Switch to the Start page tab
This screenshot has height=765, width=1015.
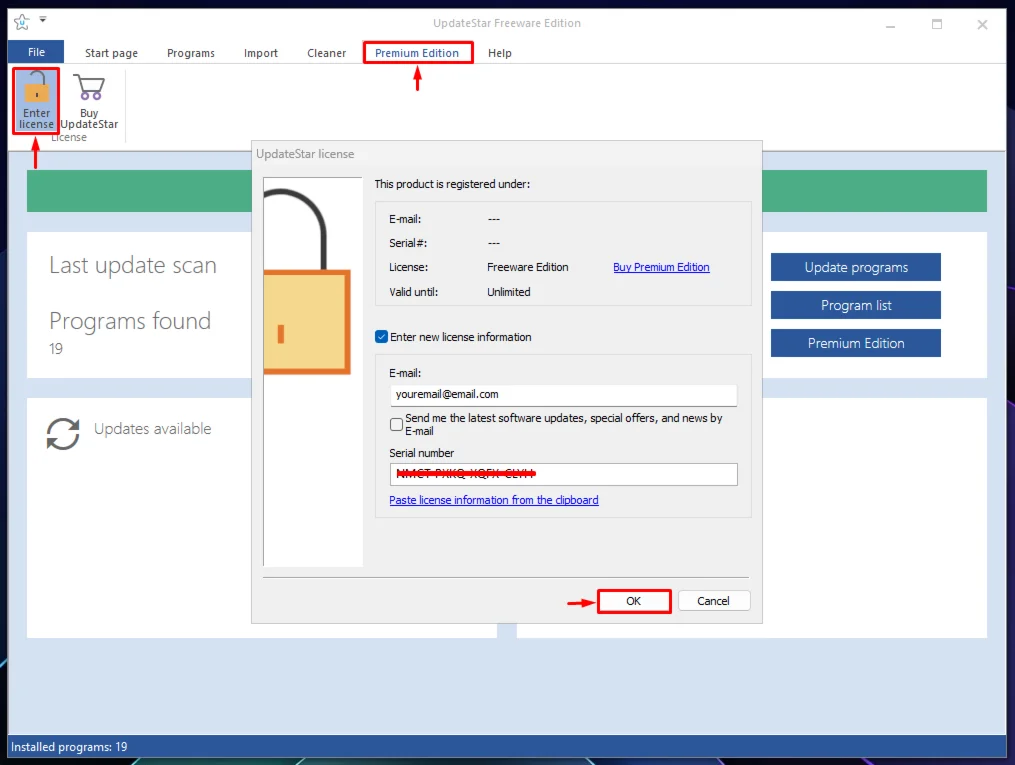click(x=111, y=53)
